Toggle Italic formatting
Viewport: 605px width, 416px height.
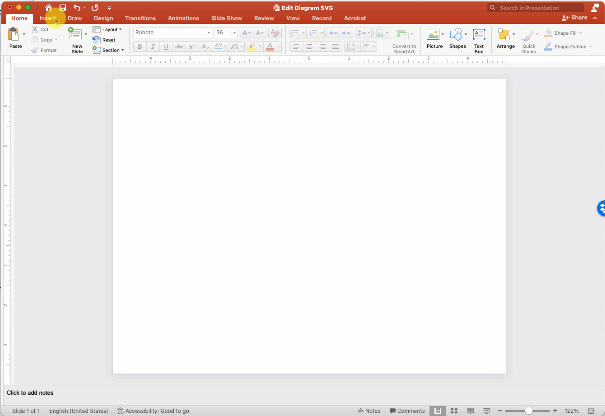(x=153, y=47)
